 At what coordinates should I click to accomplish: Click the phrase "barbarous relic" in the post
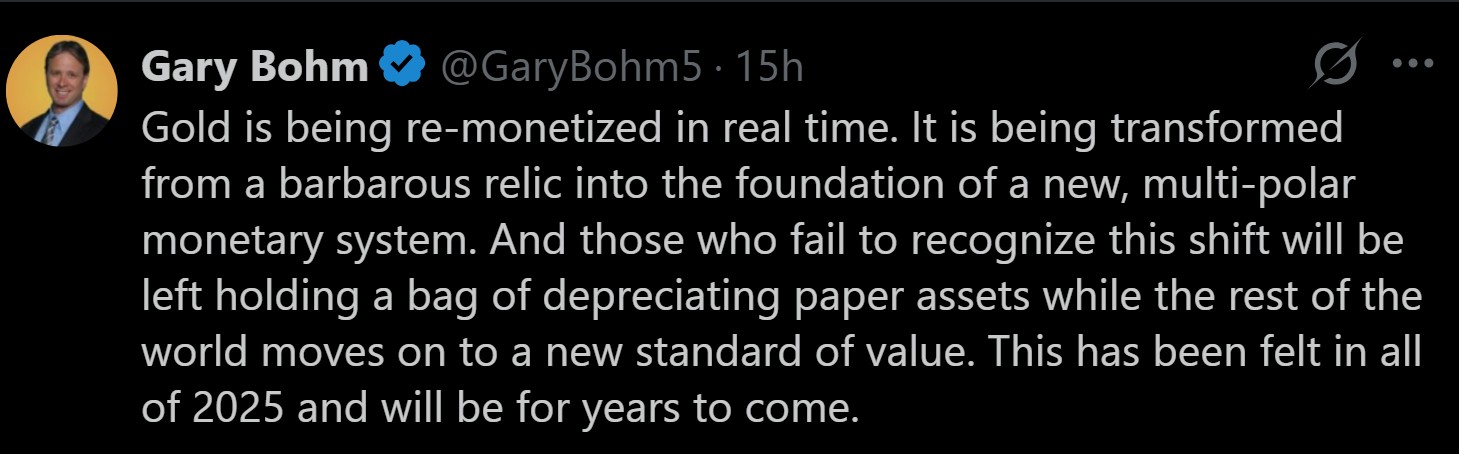click(x=331, y=185)
